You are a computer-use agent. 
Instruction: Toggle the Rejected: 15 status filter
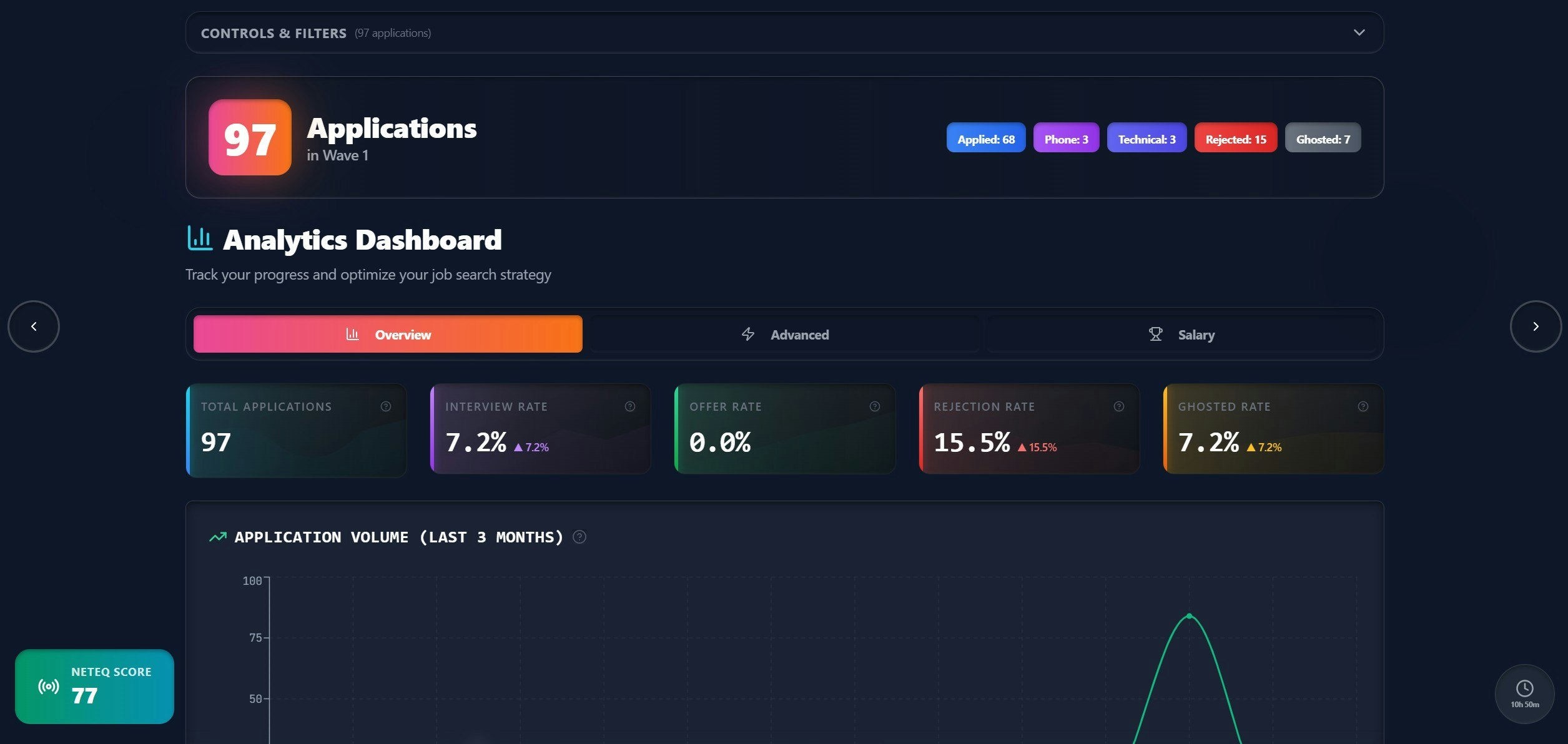pos(1235,138)
